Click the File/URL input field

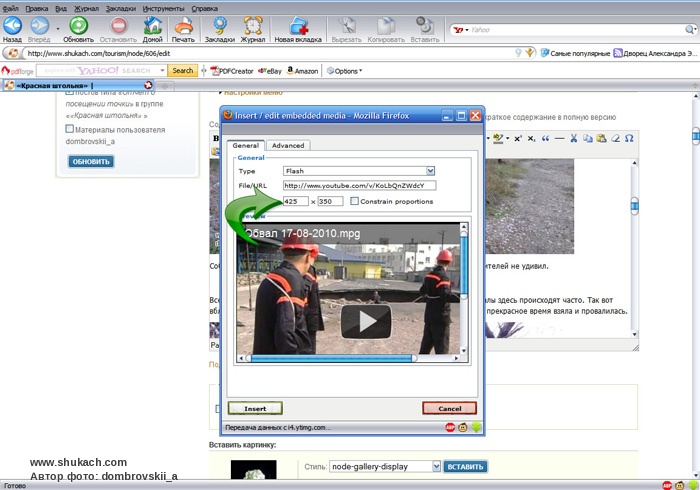pos(359,185)
